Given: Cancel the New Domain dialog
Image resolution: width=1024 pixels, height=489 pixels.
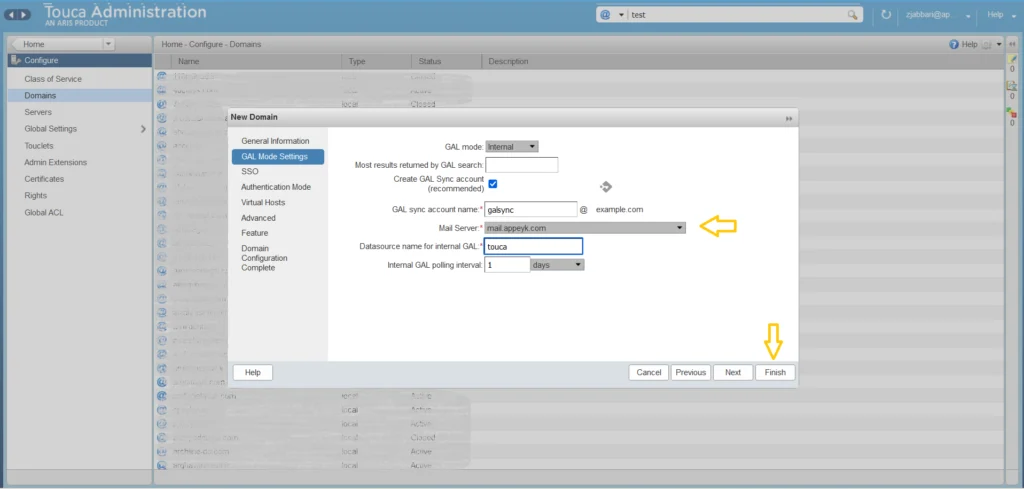Looking at the screenshot, I should (x=648, y=372).
